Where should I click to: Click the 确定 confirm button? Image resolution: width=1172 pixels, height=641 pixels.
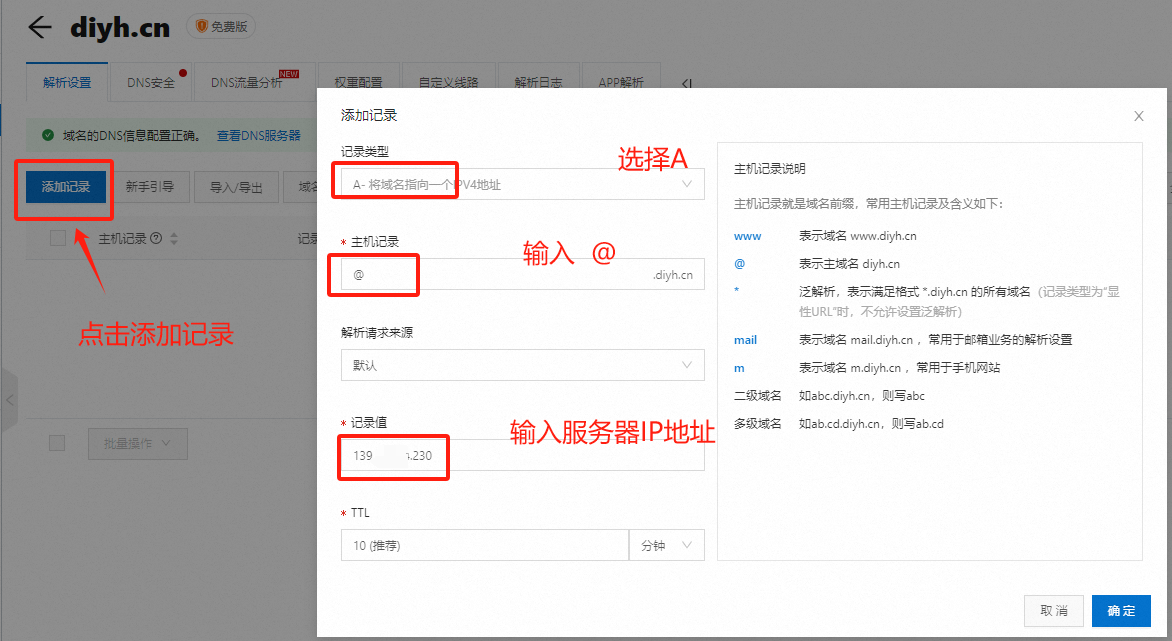pos(1121,610)
